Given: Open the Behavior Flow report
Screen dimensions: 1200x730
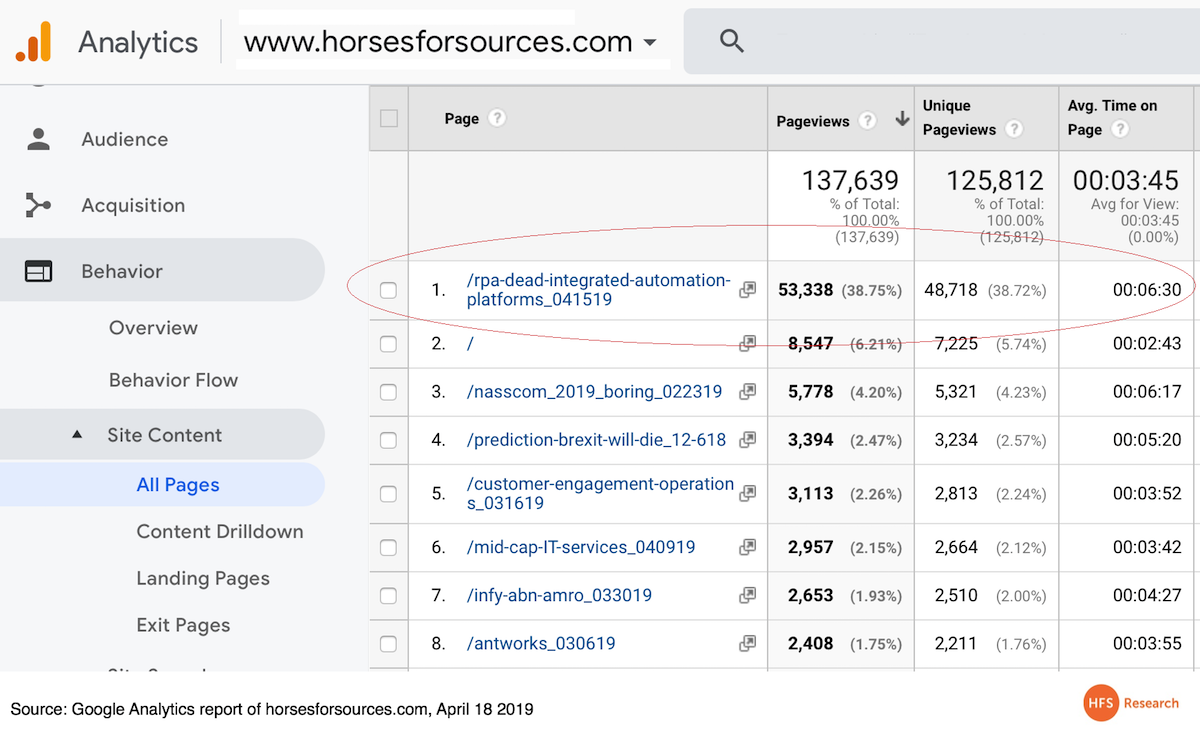Looking at the screenshot, I should tap(173, 380).
